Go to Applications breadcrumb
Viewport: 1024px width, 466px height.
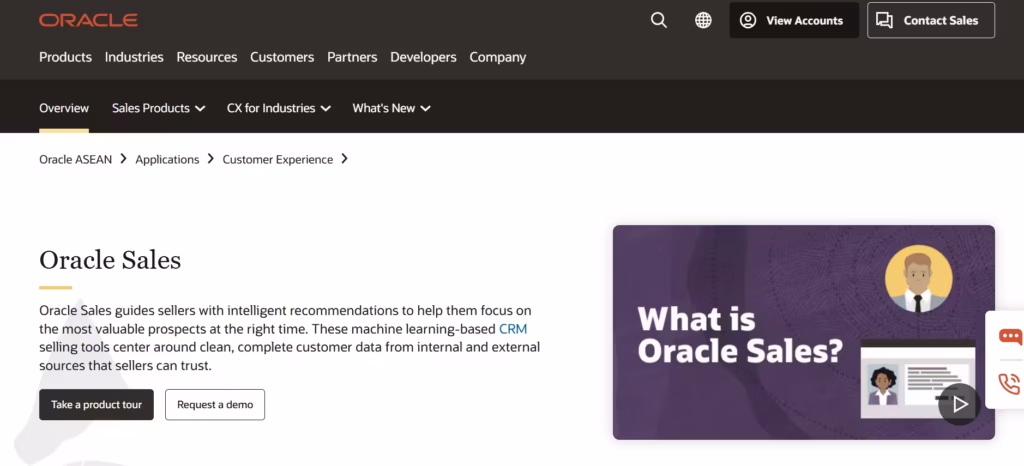[x=167, y=160]
